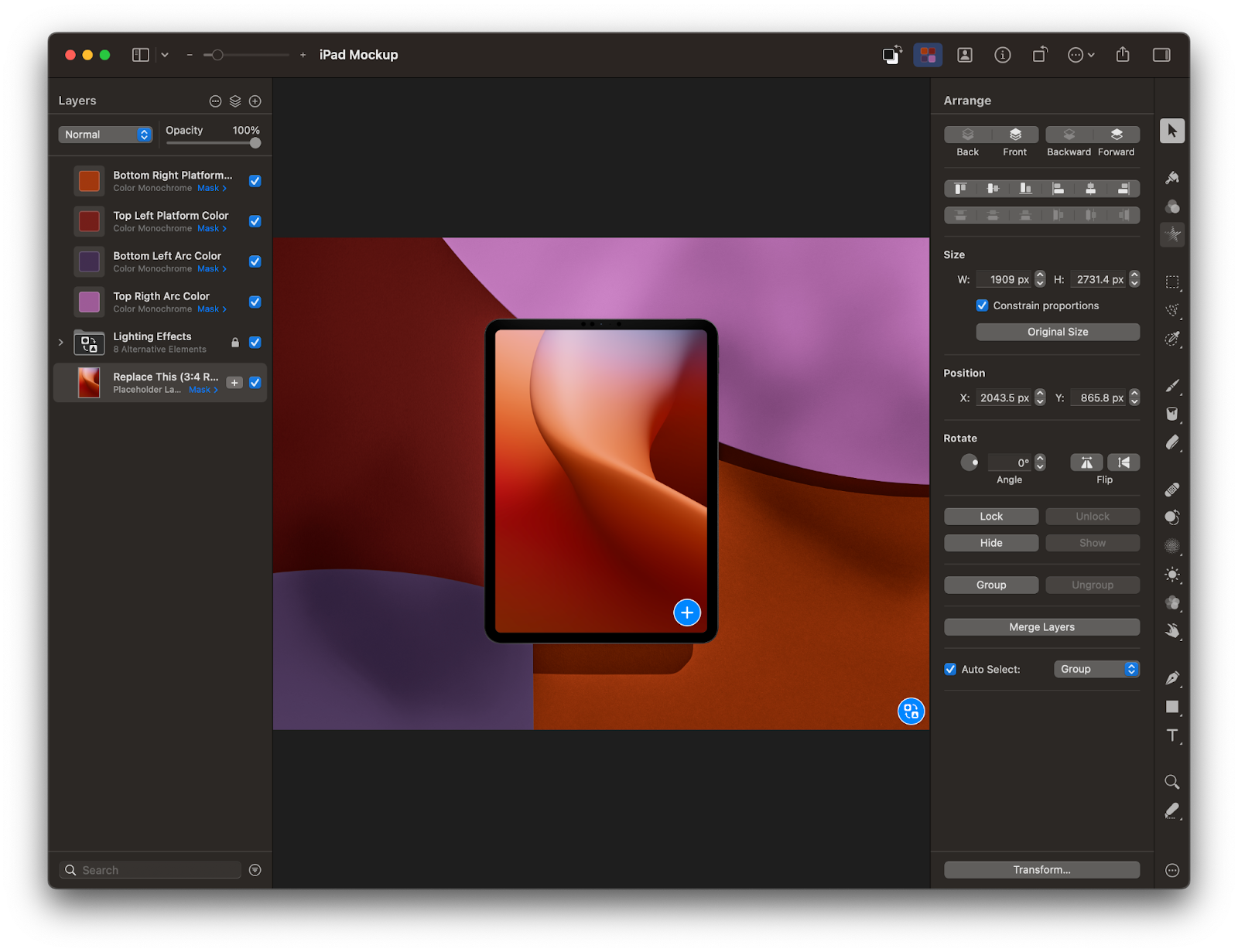Click the Original Size button
The height and width of the screenshot is (952, 1238).
[x=1057, y=332]
